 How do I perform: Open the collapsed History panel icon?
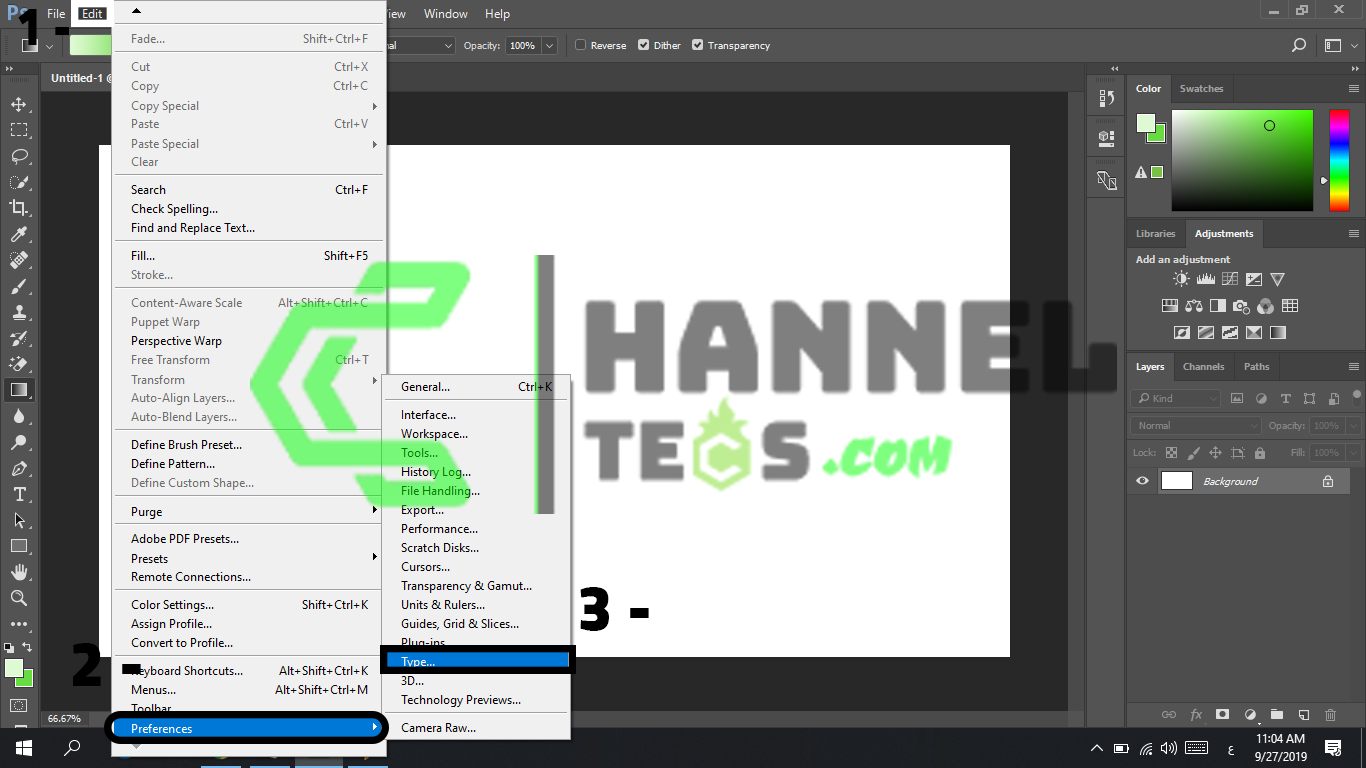pyautogui.click(x=1106, y=98)
